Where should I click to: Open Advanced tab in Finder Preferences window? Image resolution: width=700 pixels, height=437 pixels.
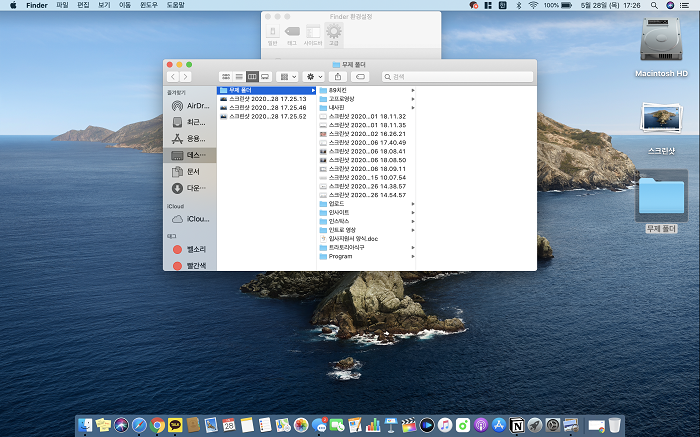point(333,35)
